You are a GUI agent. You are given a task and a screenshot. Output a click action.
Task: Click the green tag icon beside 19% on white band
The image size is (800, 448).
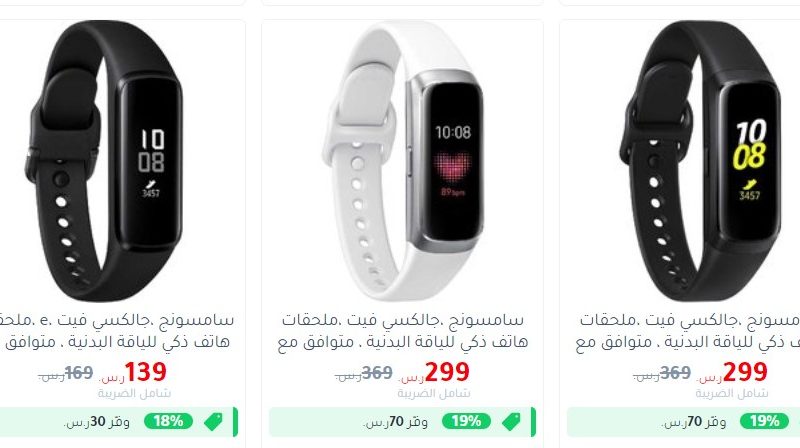[511, 421]
